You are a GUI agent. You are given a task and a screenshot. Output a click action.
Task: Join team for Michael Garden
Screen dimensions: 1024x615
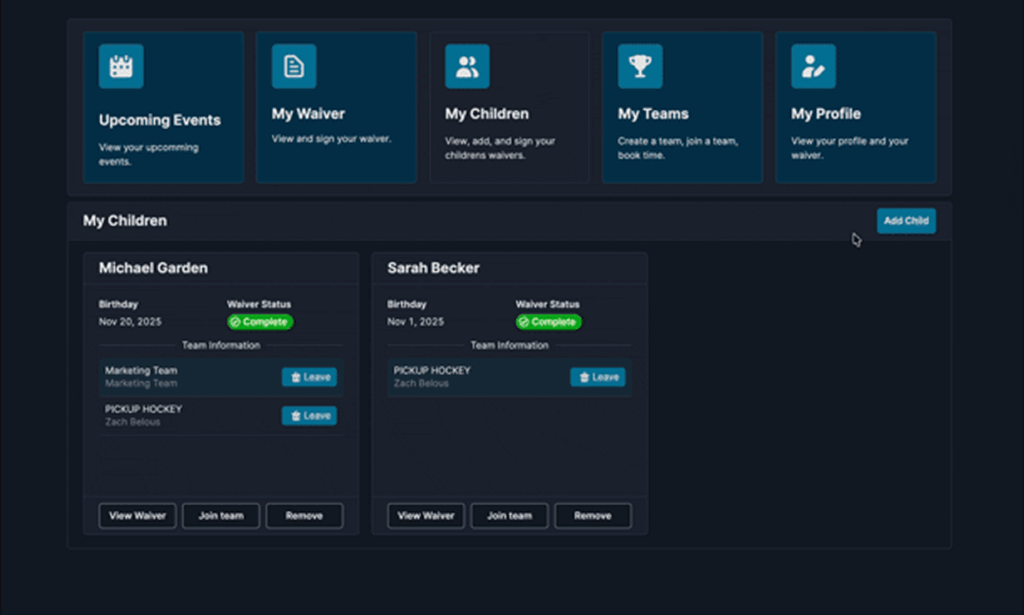pos(221,516)
